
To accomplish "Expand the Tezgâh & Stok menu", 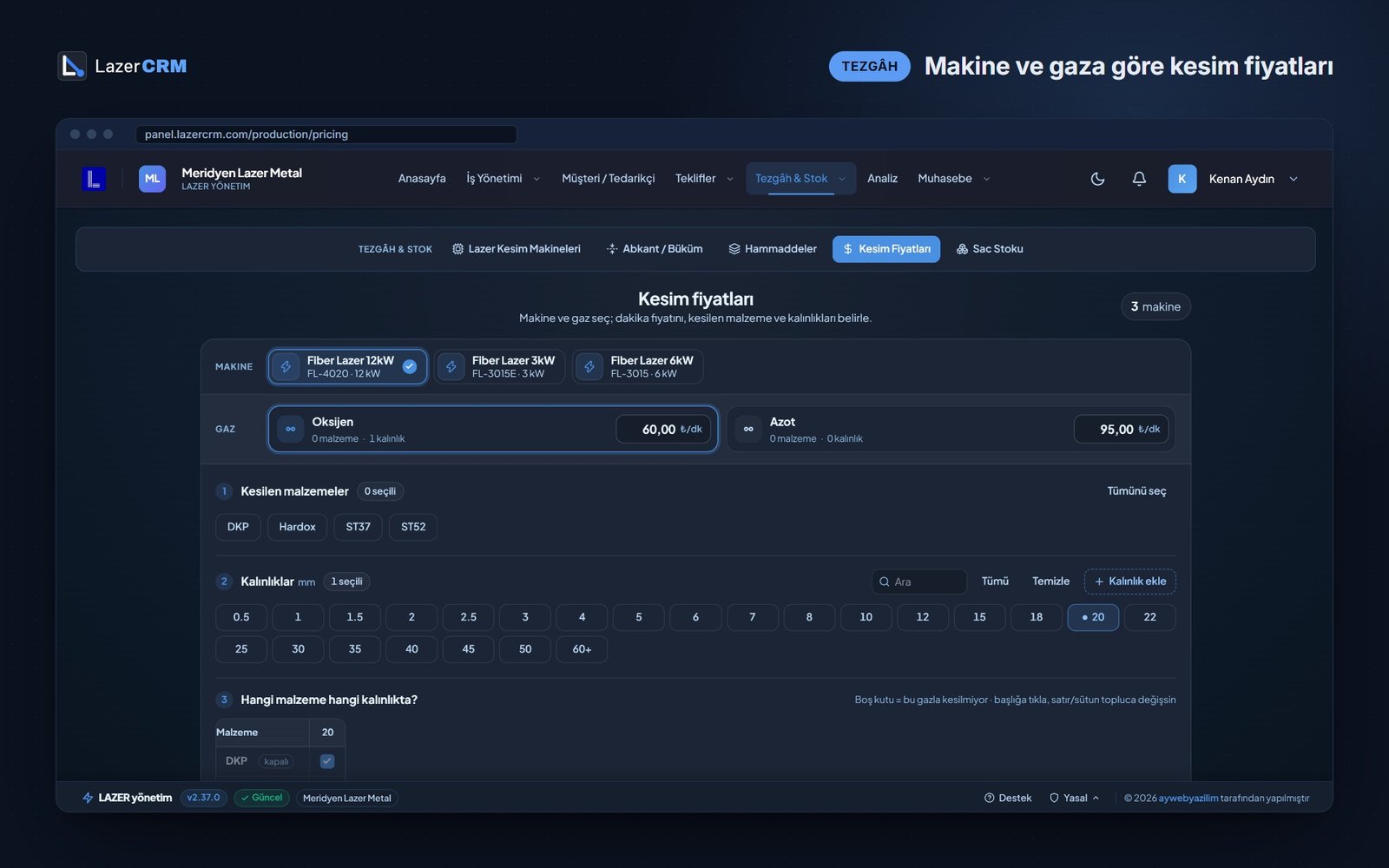I will [x=800, y=179].
